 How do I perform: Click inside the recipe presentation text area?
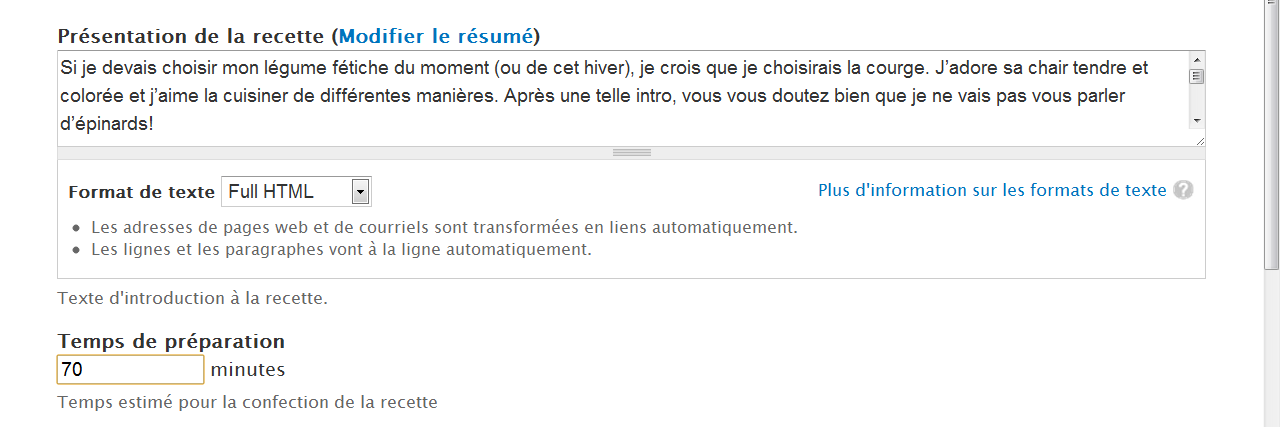[x=620, y=98]
